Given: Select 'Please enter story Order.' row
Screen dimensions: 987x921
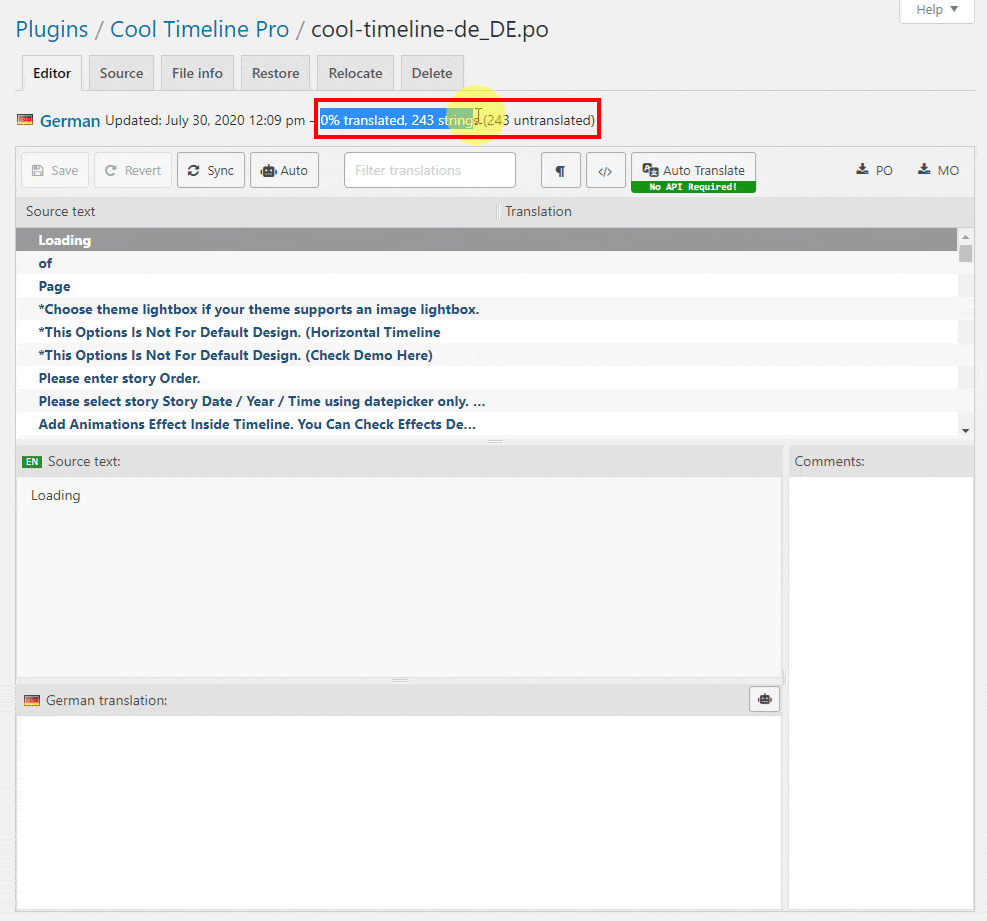Looking at the screenshot, I should coord(486,378).
